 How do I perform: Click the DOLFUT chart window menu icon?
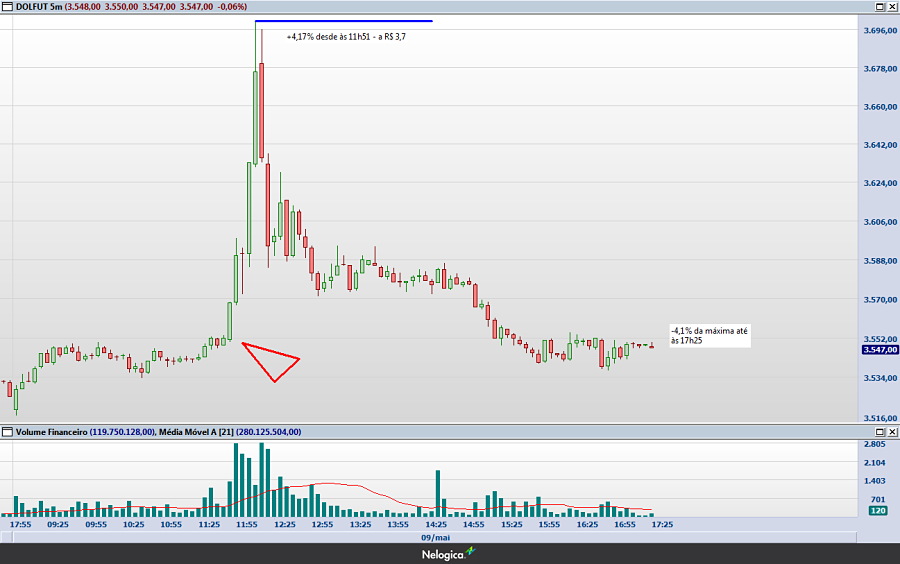point(7,7)
